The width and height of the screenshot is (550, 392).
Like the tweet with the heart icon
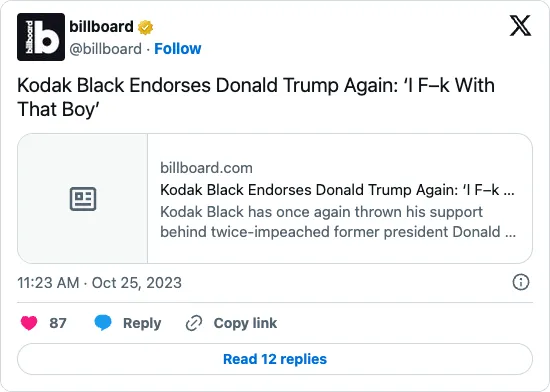point(29,323)
